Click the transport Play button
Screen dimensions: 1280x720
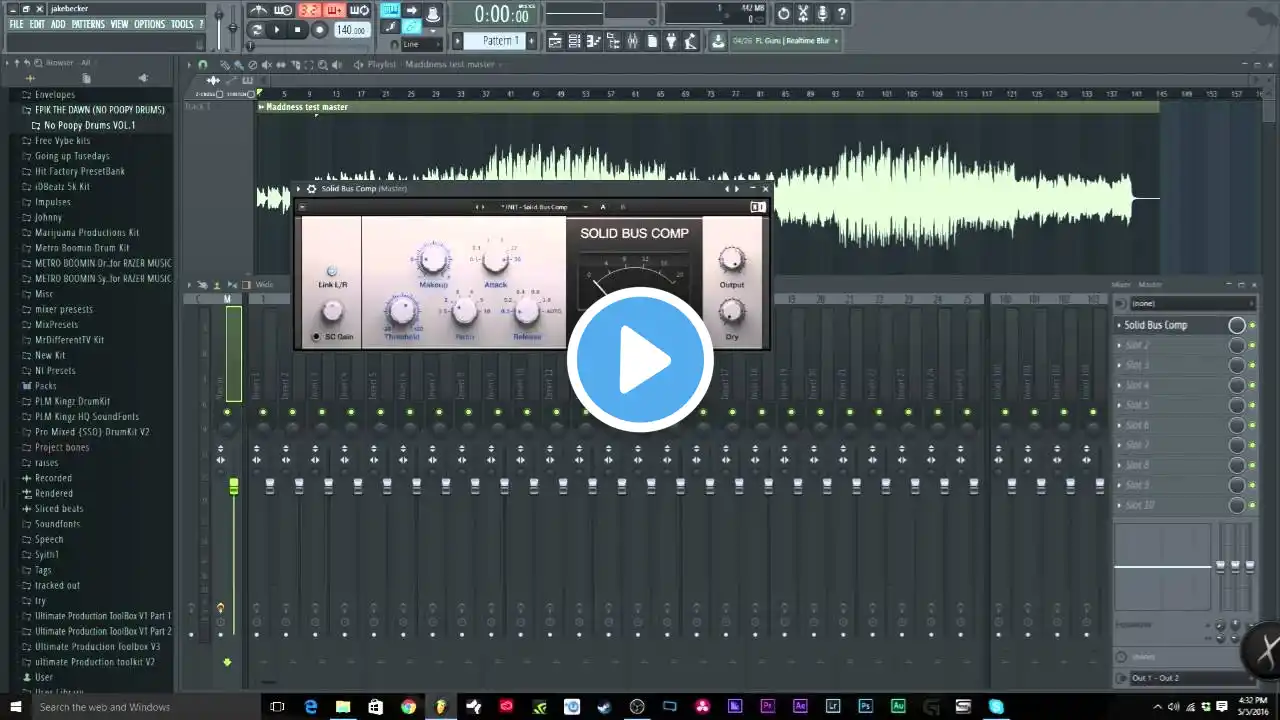click(277, 30)
